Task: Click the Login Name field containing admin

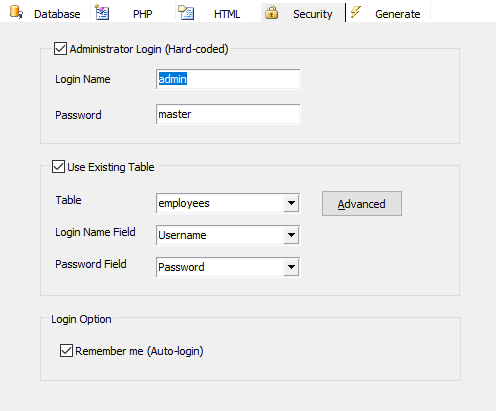Action: 228,79
